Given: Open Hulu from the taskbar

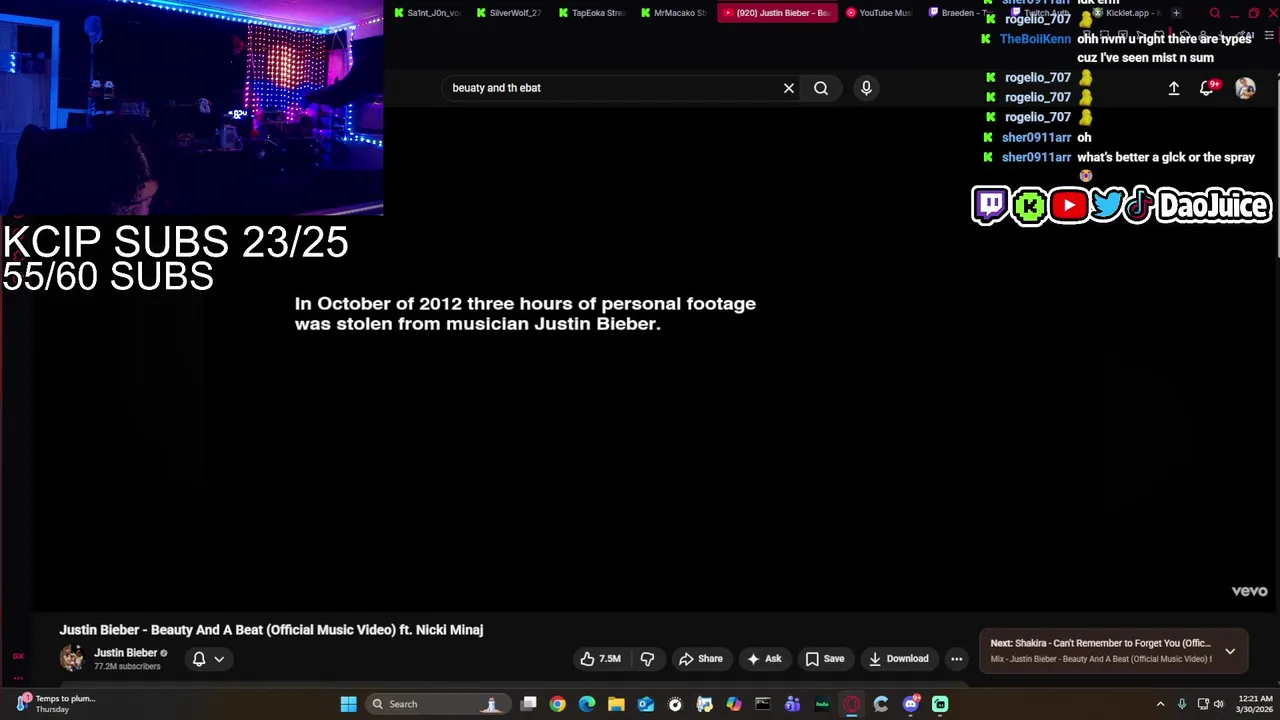Looking at the screenshot, I should (x=822, y=704).
